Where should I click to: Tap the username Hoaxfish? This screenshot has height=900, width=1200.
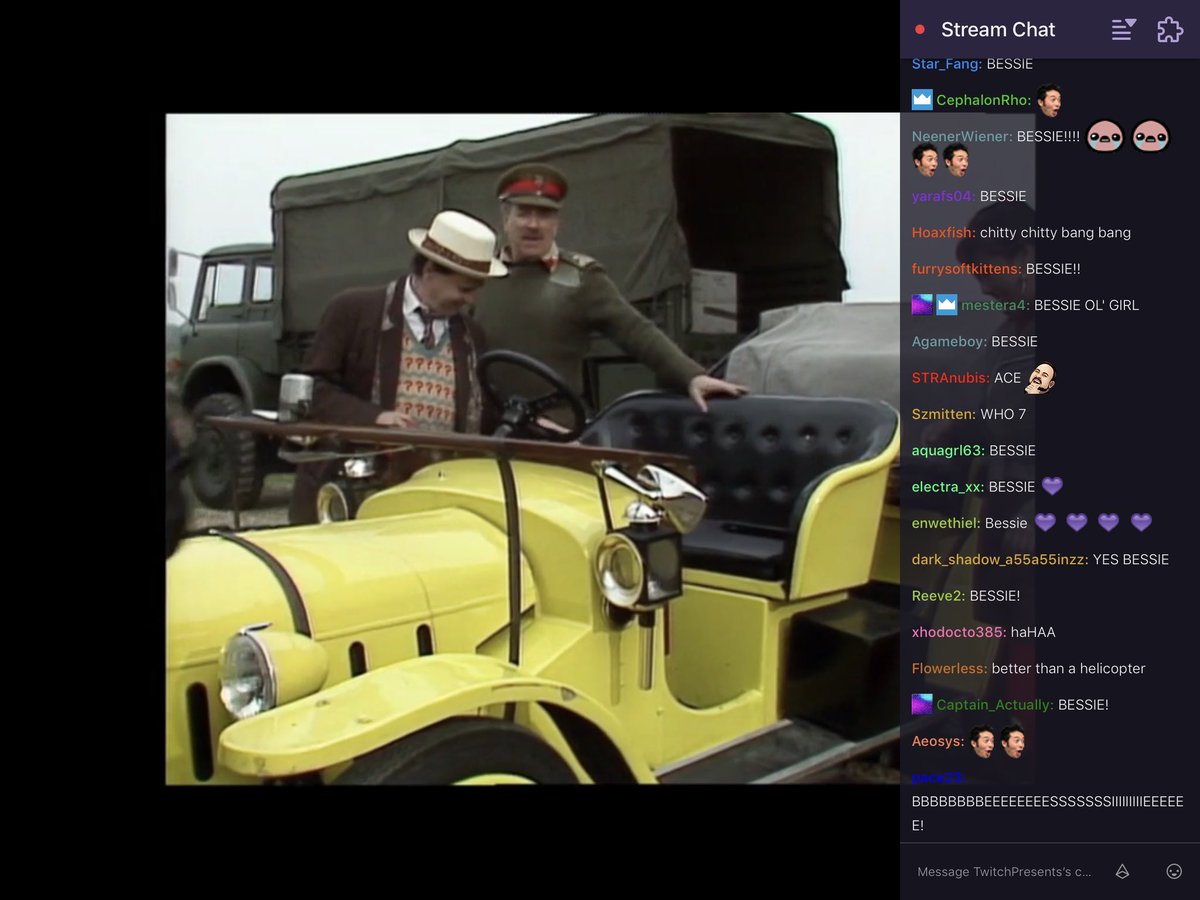tap(943, 232)
